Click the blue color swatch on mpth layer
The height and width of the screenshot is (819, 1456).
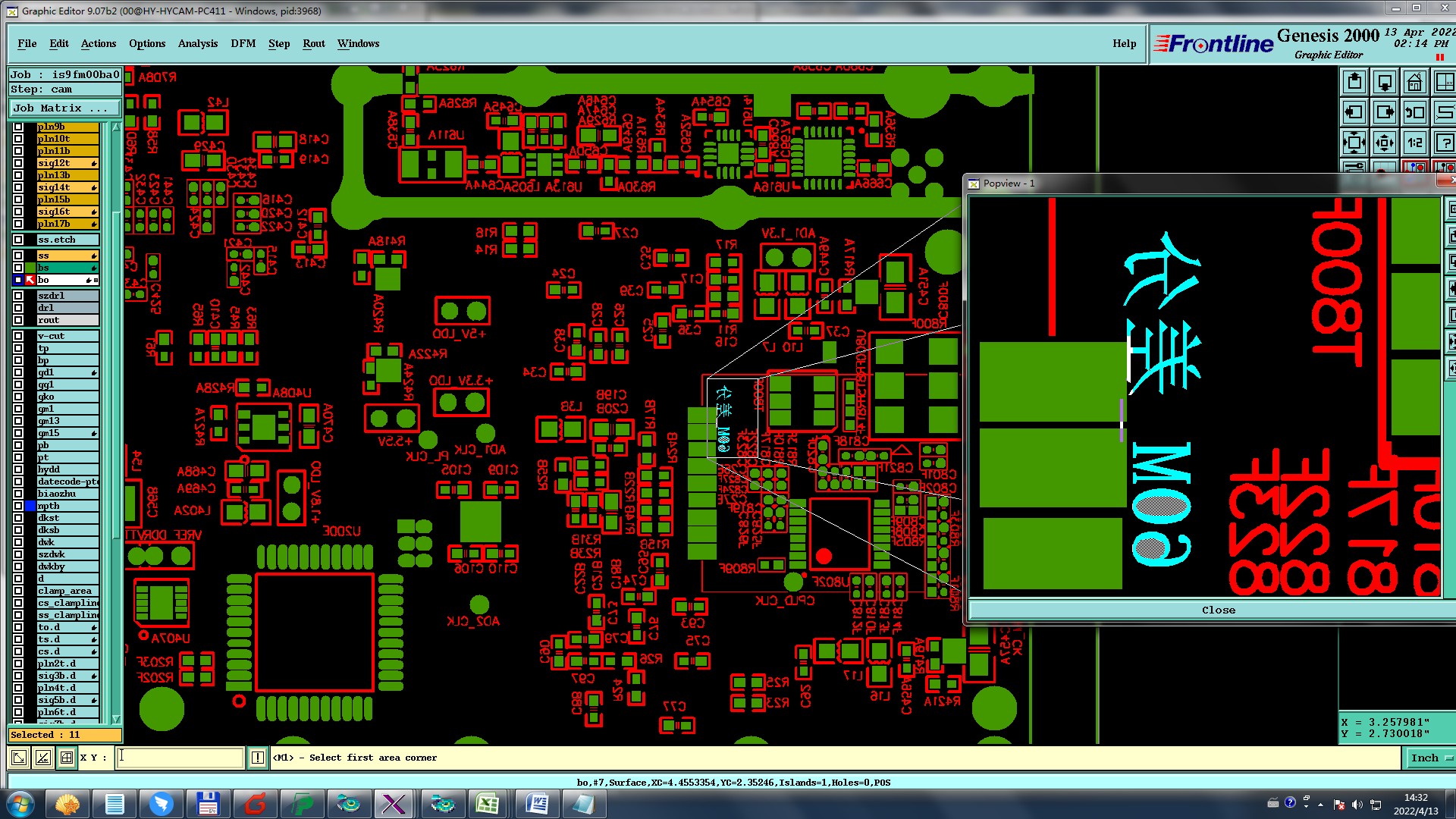click(30, 506)
